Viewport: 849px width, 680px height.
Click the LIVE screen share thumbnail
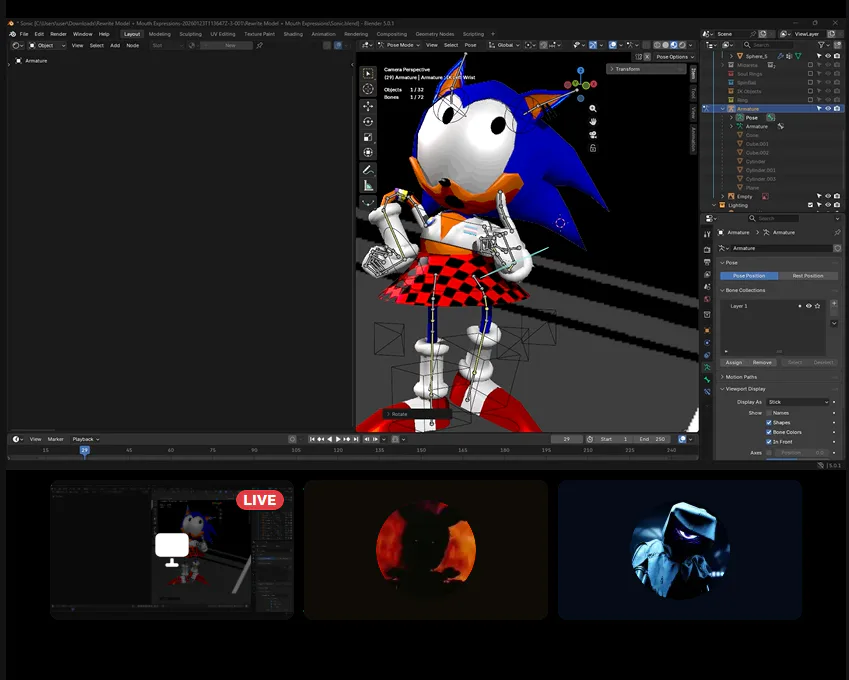point(172,549)
